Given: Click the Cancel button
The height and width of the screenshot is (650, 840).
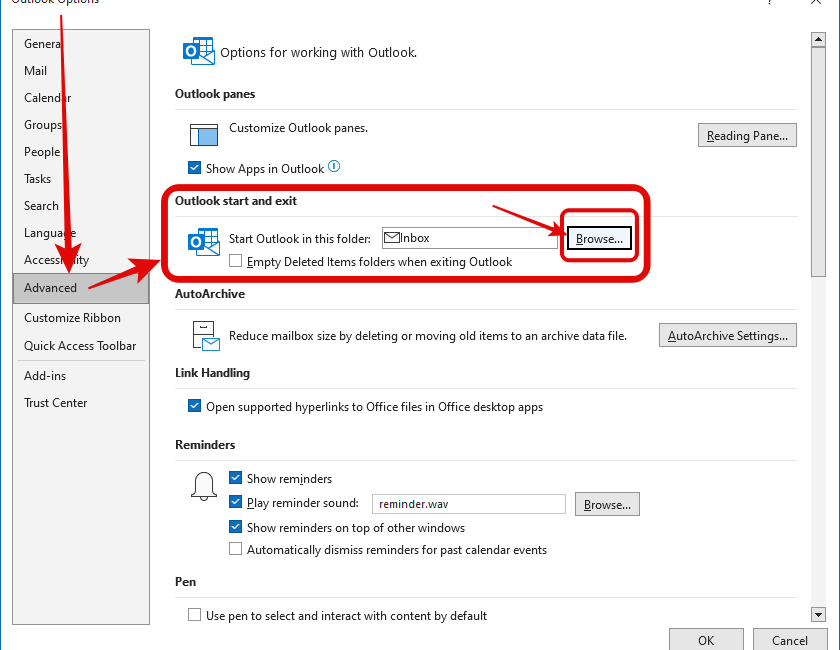Looking at the screenshot, I should click(x=790, y=640).
